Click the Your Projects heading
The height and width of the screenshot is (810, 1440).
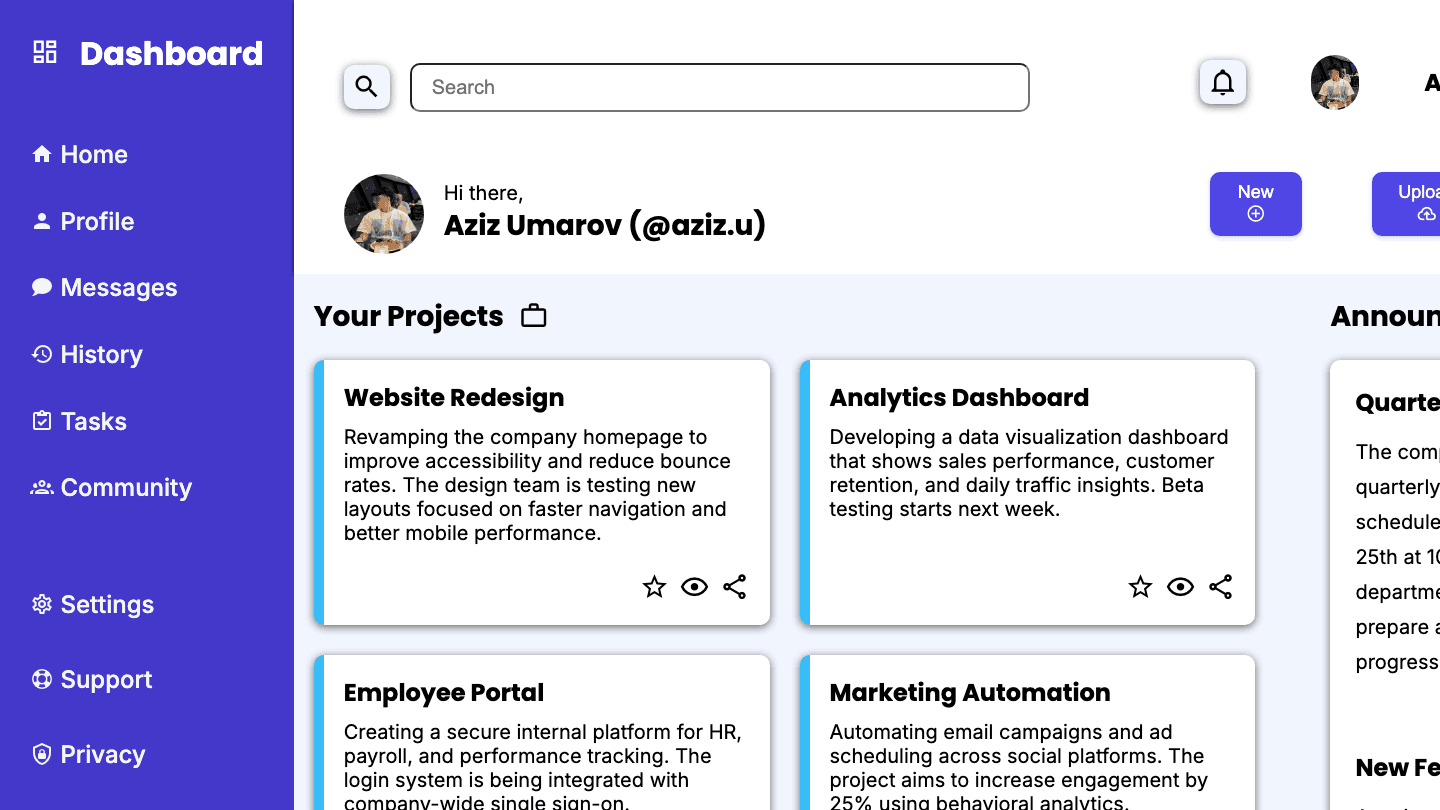[x=408, y=316]
